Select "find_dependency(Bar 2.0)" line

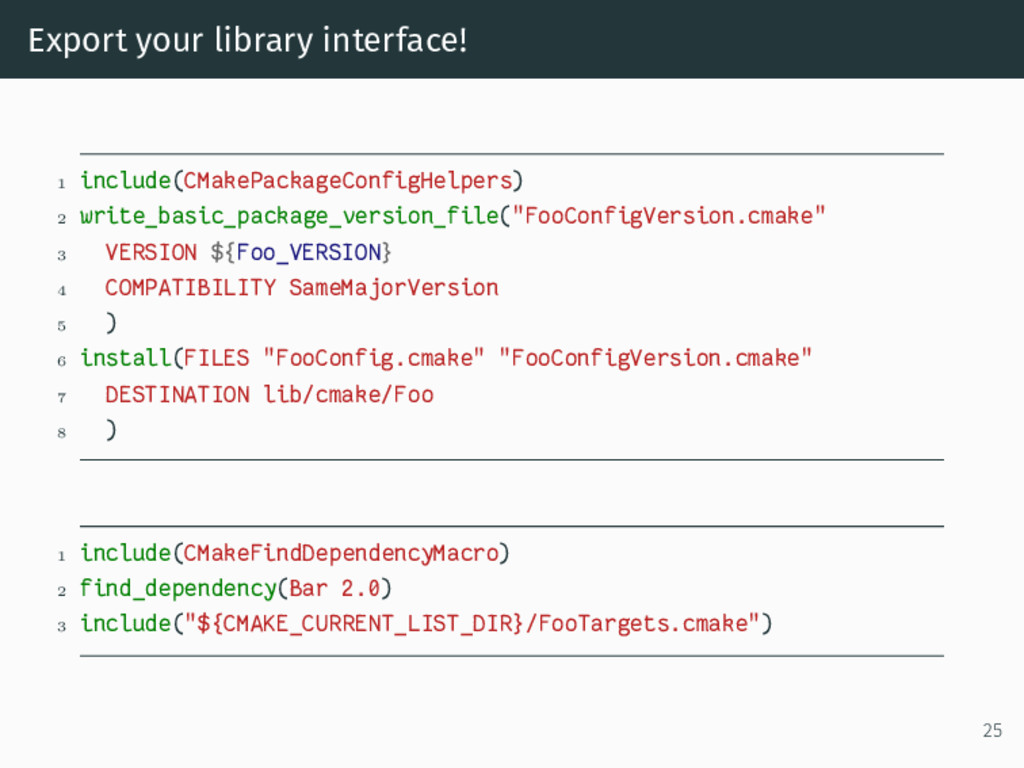236,589
